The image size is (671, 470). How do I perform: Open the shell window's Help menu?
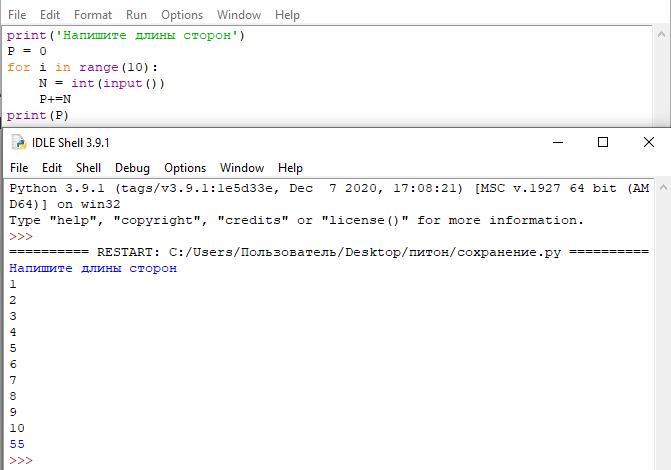(x=290, y=168)
